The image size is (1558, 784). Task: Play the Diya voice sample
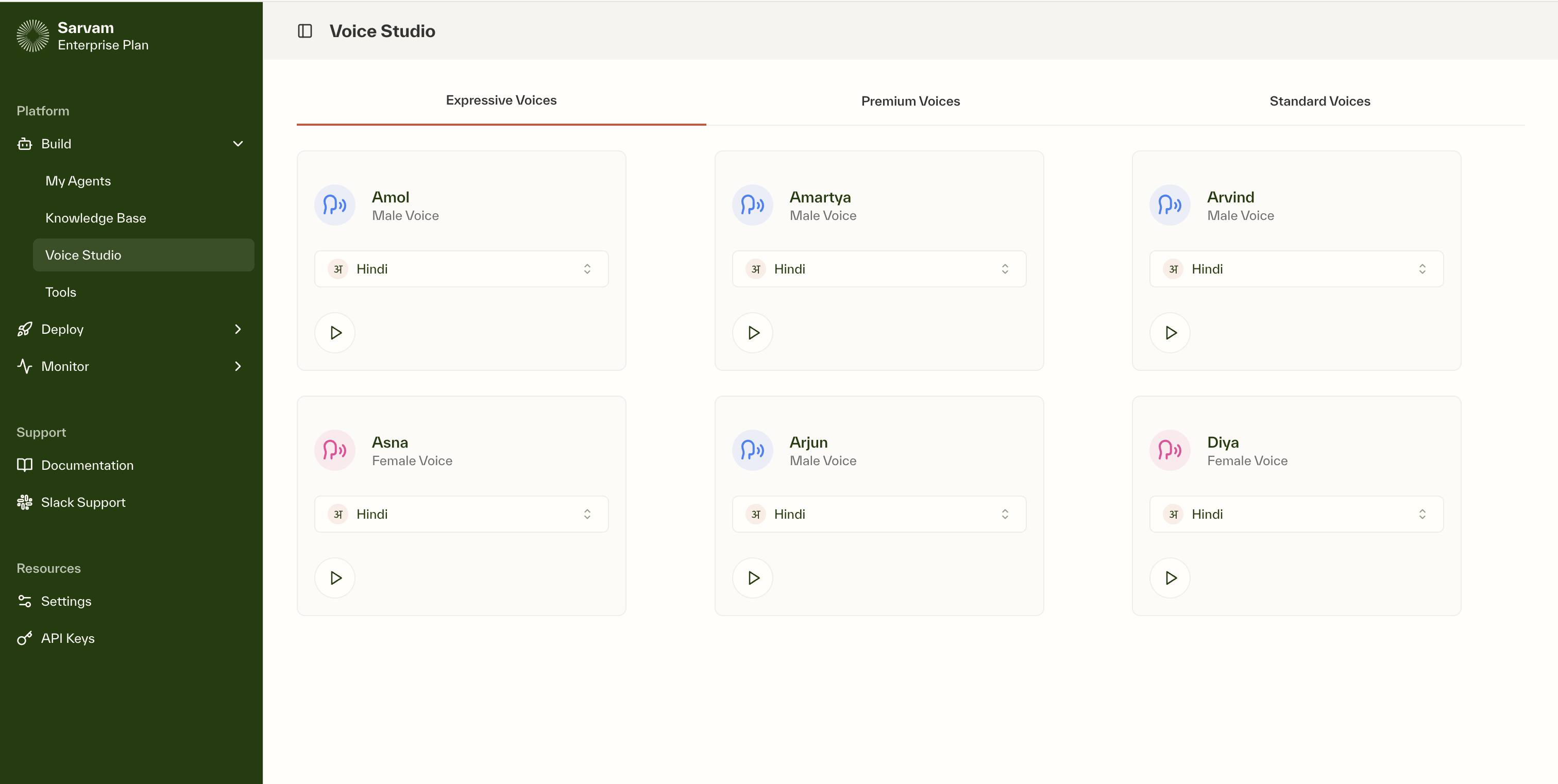1171,578
